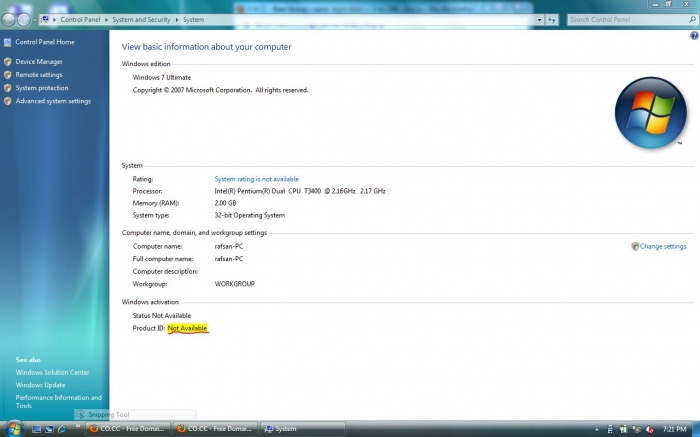The height and width of the screenshot is (437, 700).
Task: Open Windows Update link
Action: pos(40,385)
